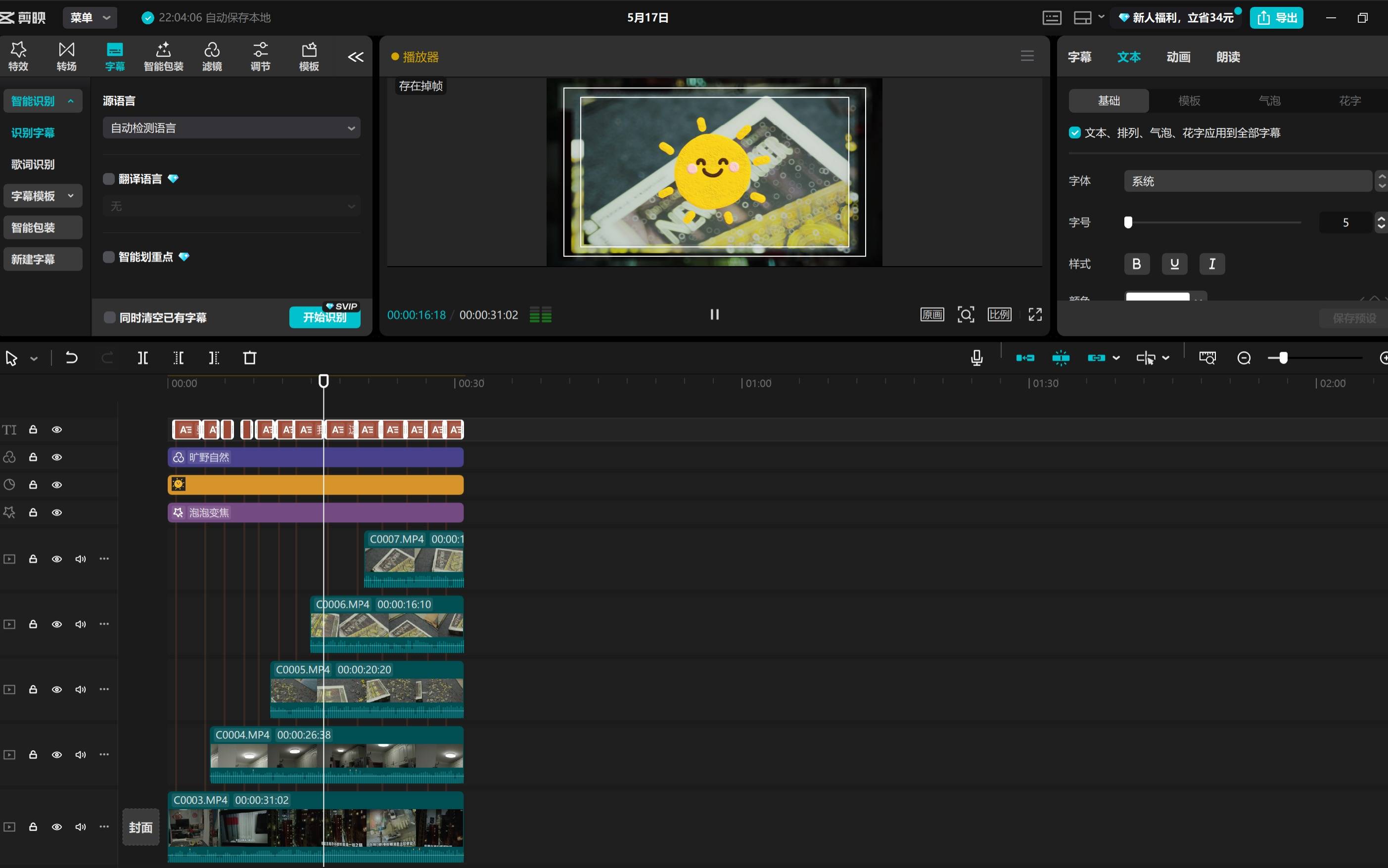Collapse the left panel with double-arrow icon

click(356, 57)
